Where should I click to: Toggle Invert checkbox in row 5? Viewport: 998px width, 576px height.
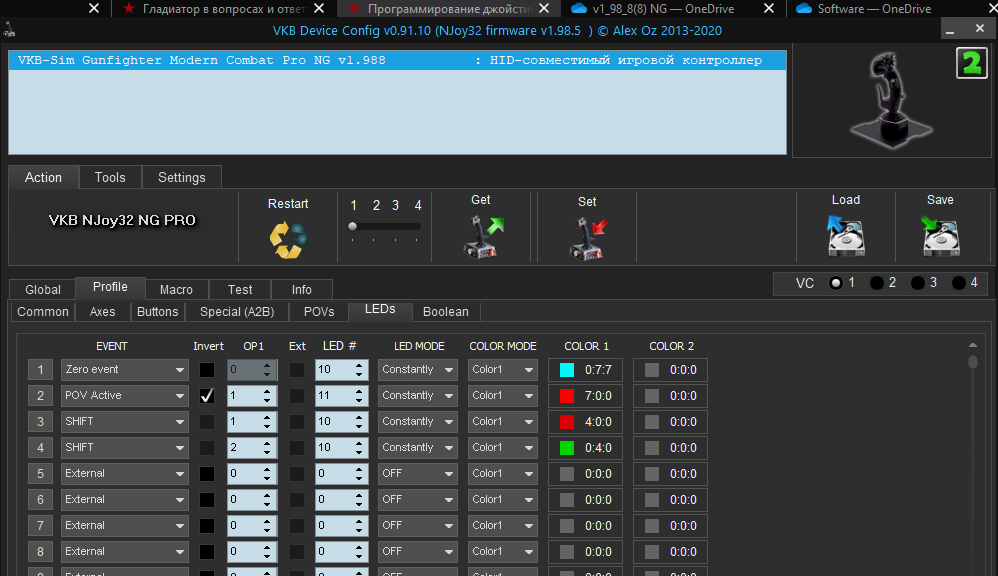tap(207, 474)
